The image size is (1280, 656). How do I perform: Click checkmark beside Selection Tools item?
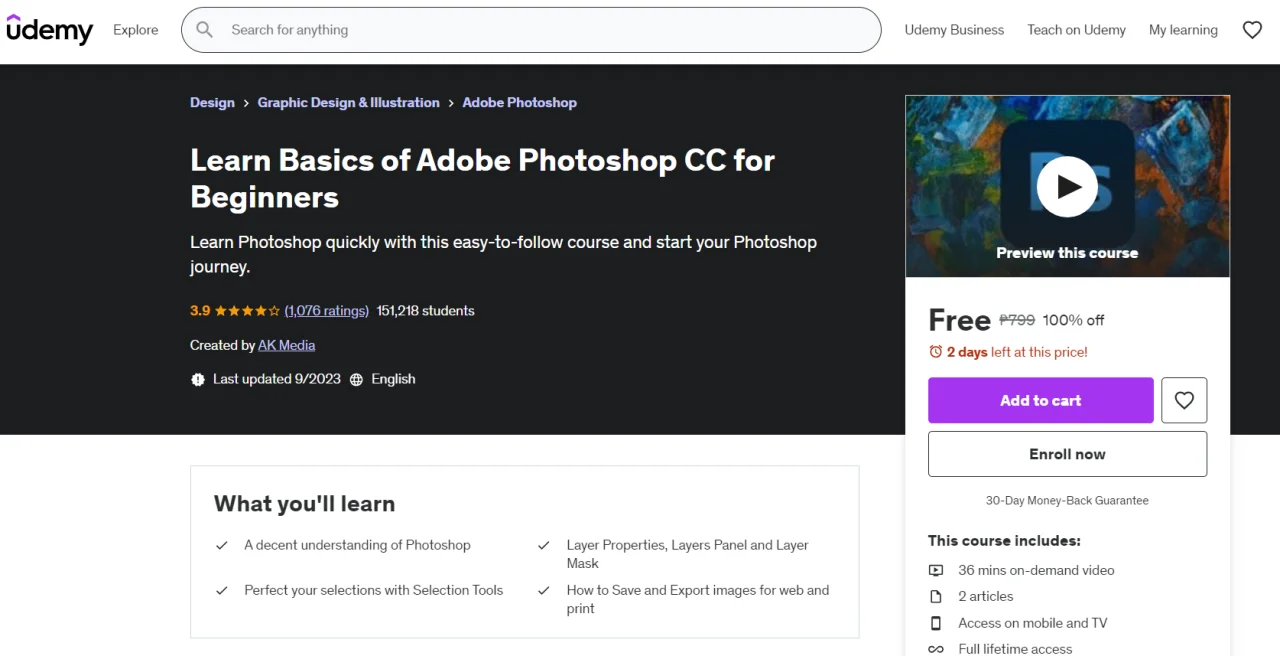222,591
